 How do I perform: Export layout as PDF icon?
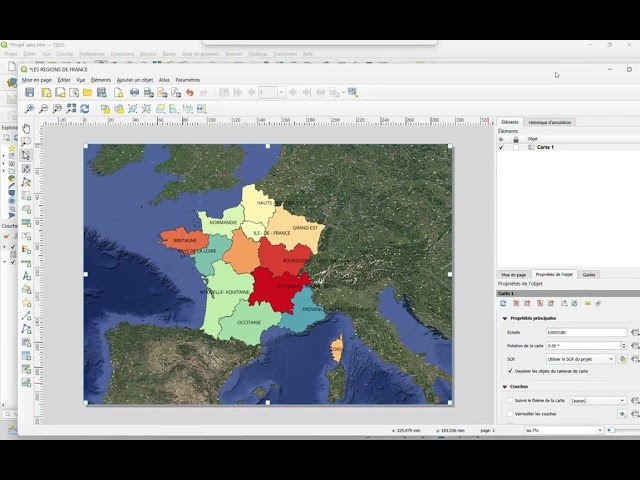coord(176,92)
